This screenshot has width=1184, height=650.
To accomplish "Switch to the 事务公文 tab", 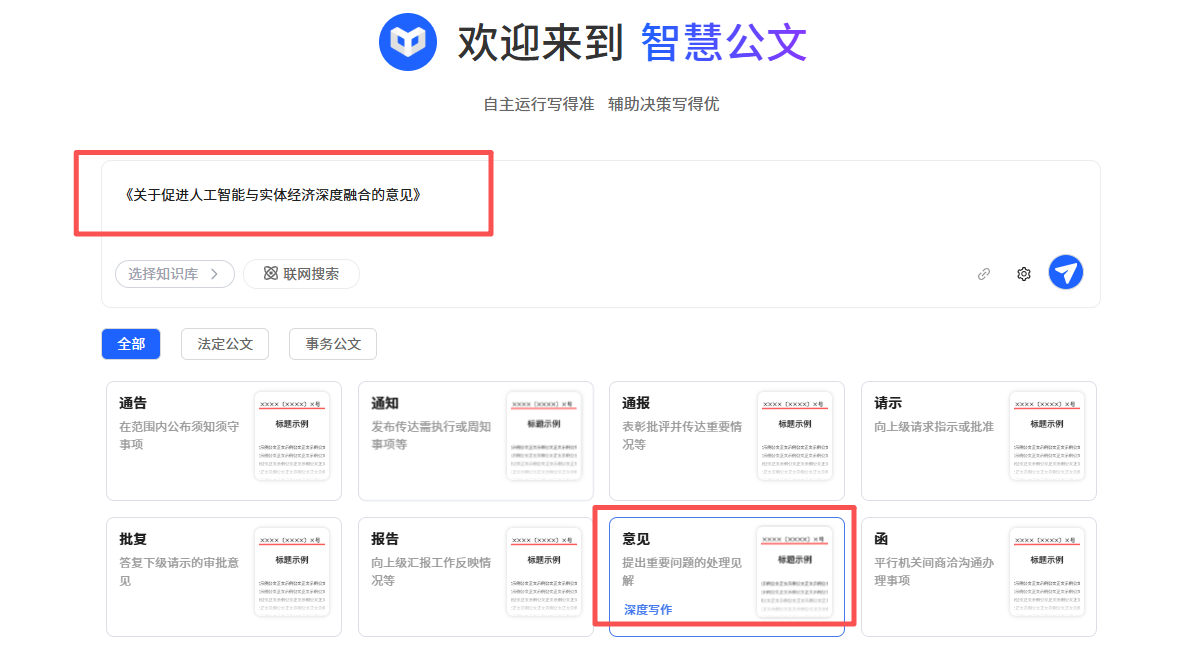I will pos(333,344).
